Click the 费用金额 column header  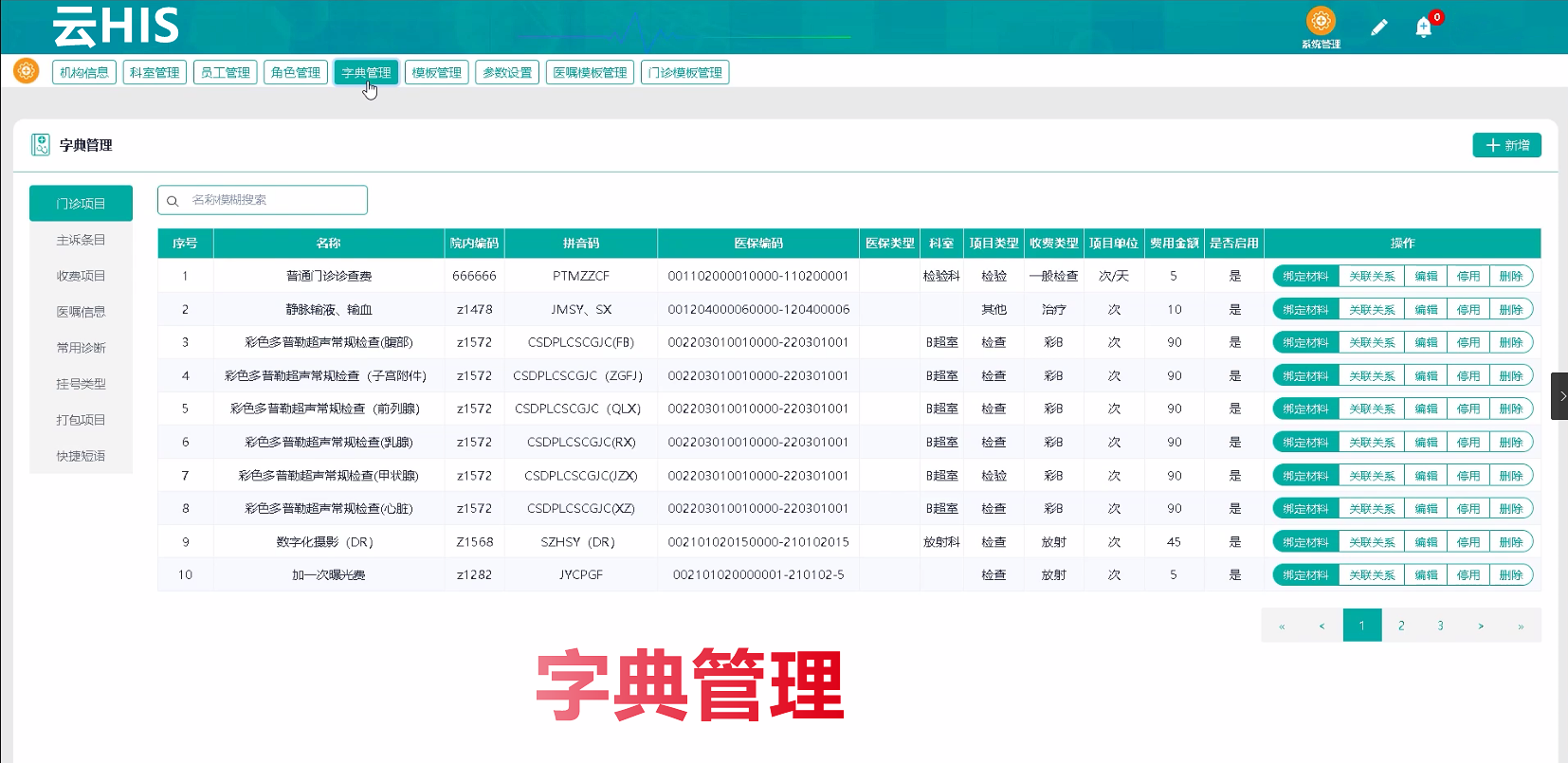point(1175,244)
